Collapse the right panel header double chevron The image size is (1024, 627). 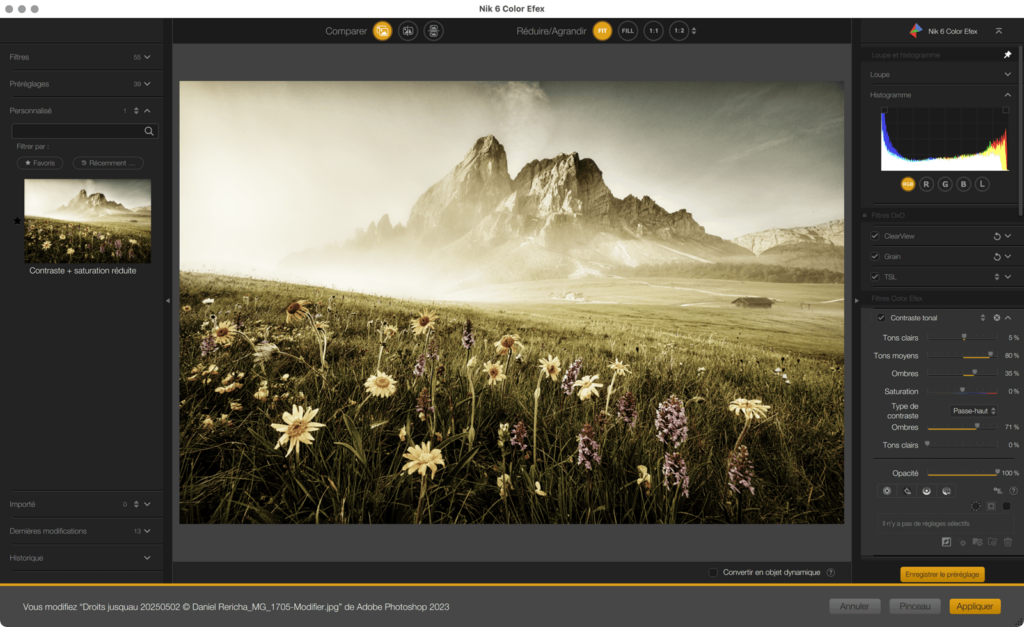pos(999,31)
